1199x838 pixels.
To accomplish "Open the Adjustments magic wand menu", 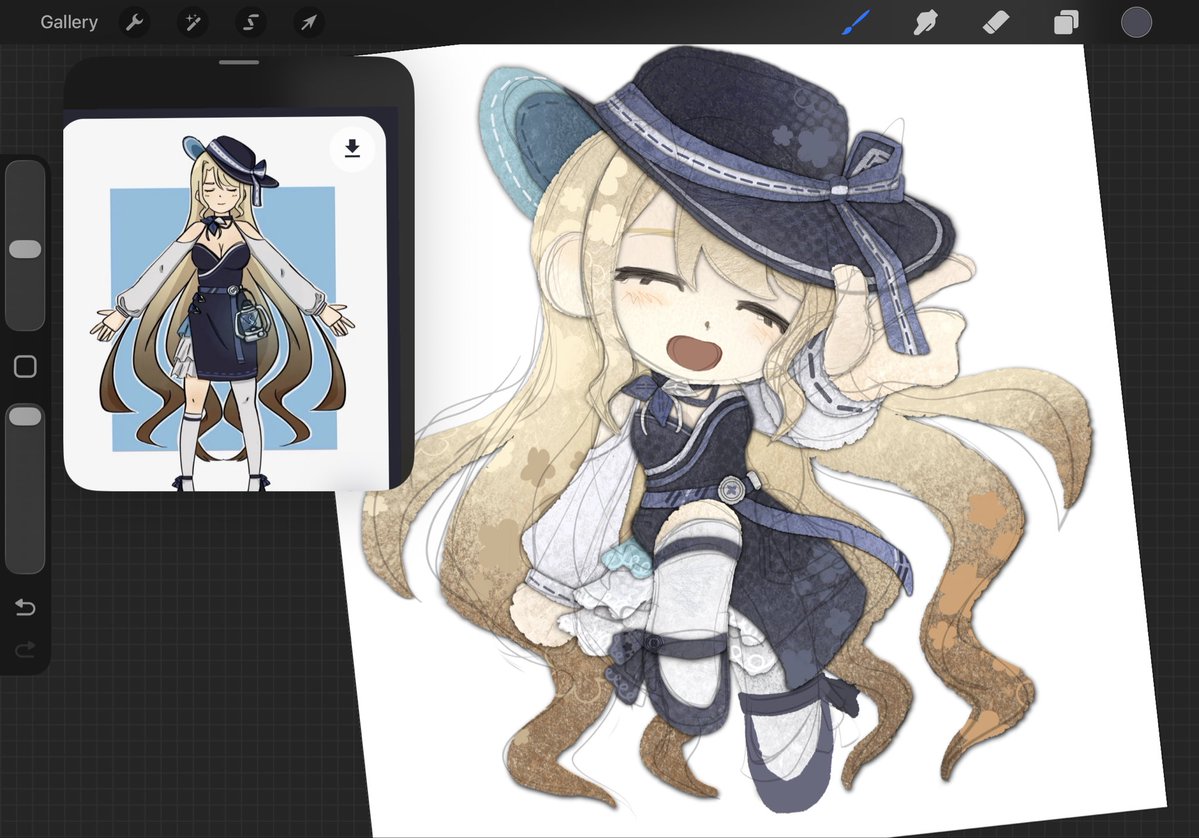I will [x=193, y=22].
